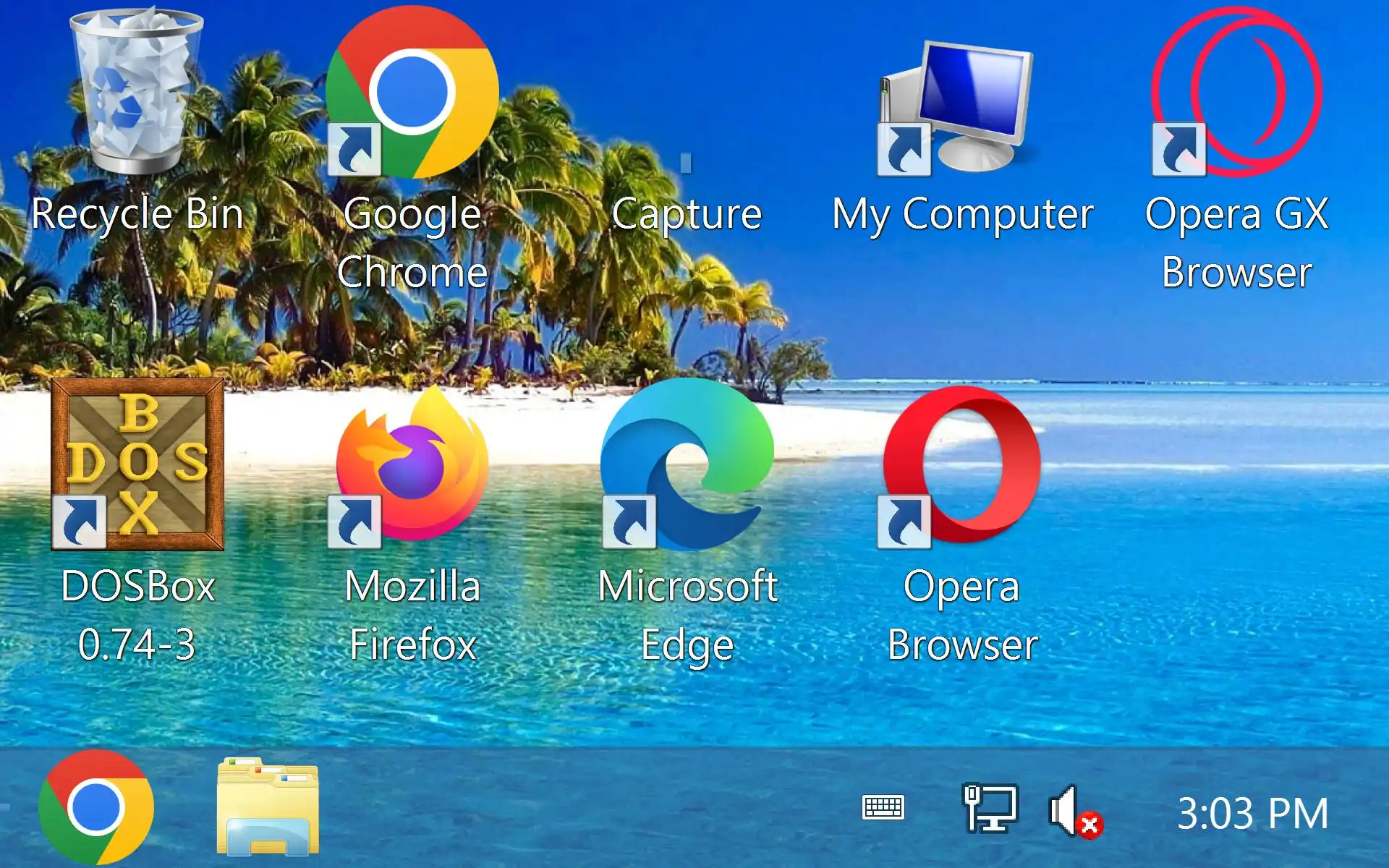
Task: Open the touch keyboard tray icon
Action: [883, 807]
